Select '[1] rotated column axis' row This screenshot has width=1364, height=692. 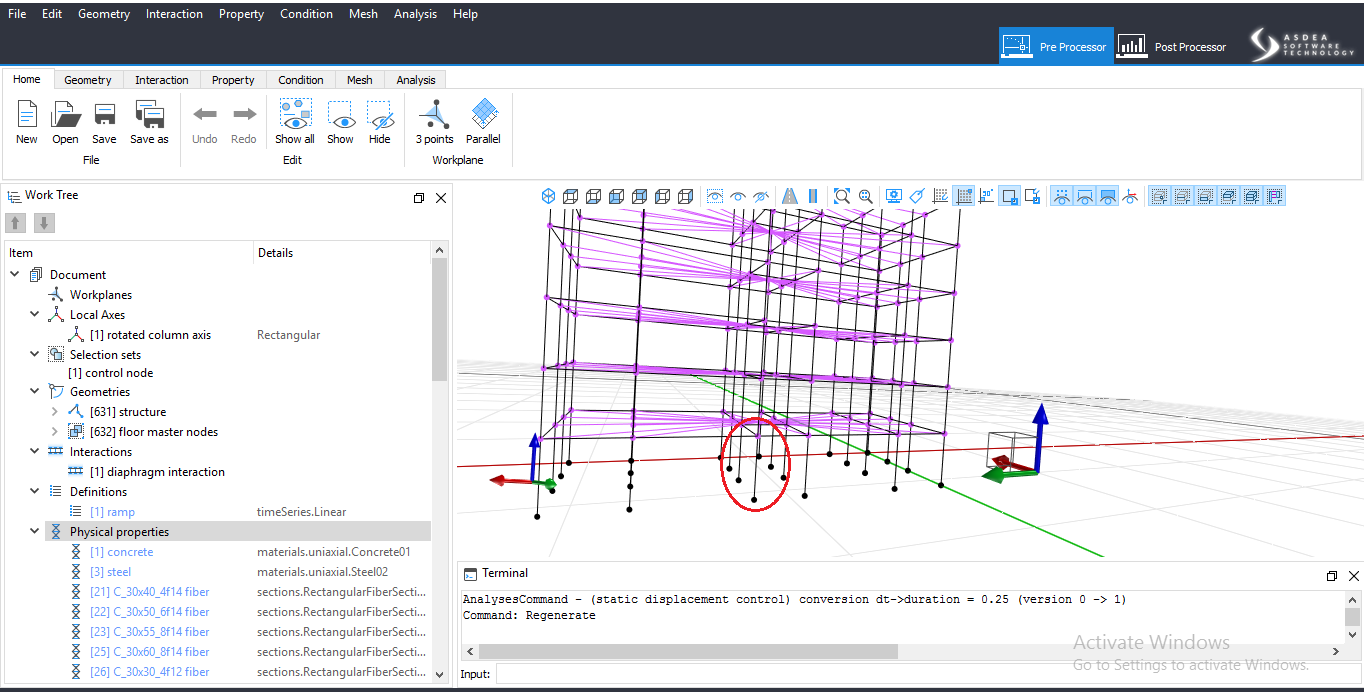pos(218,335)
